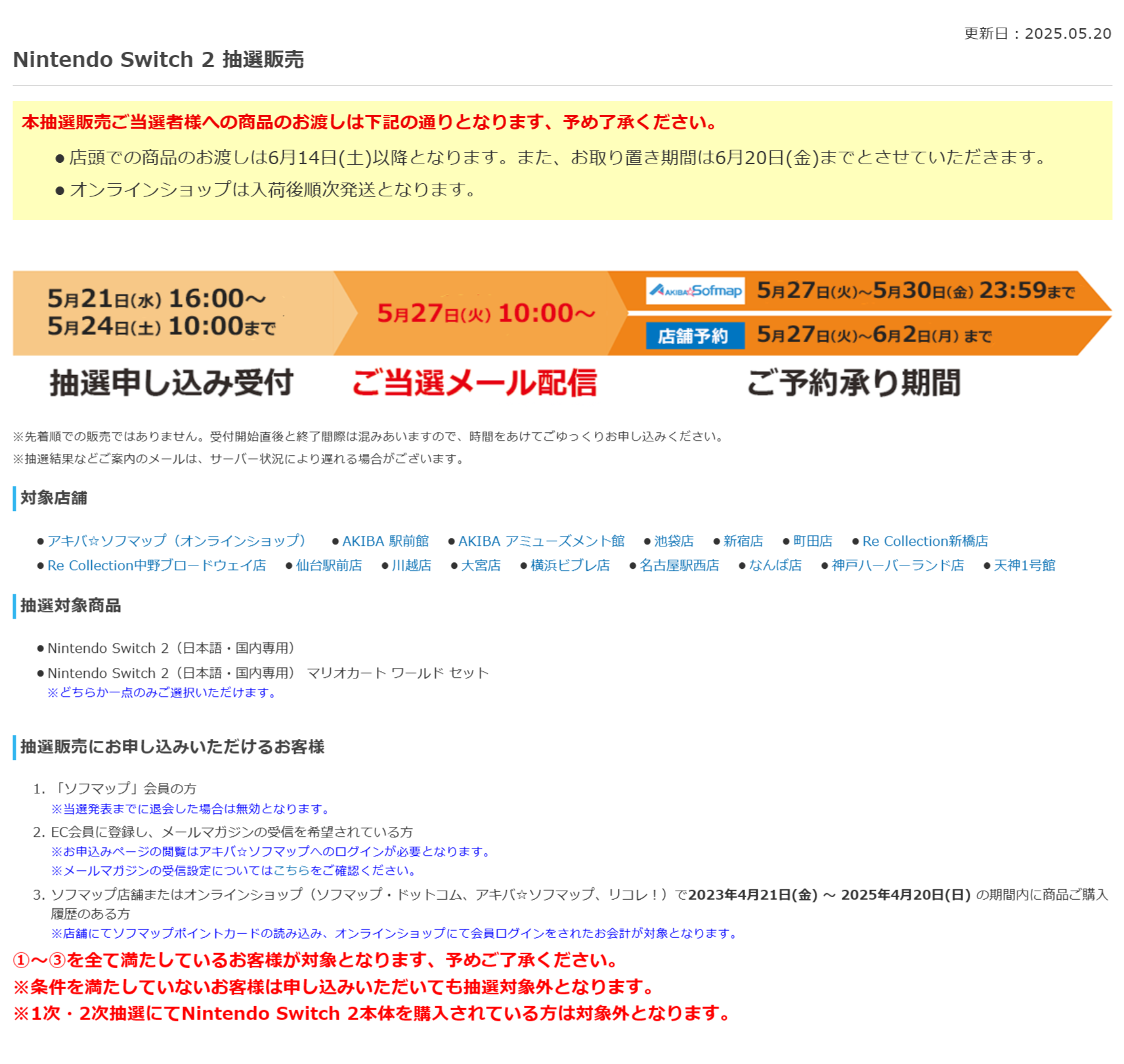Open the アキバ☆ソフマップ(オンラインショップ) link
The height and width of the screenshot is (1064, 1124).
(x=177, y=541)
